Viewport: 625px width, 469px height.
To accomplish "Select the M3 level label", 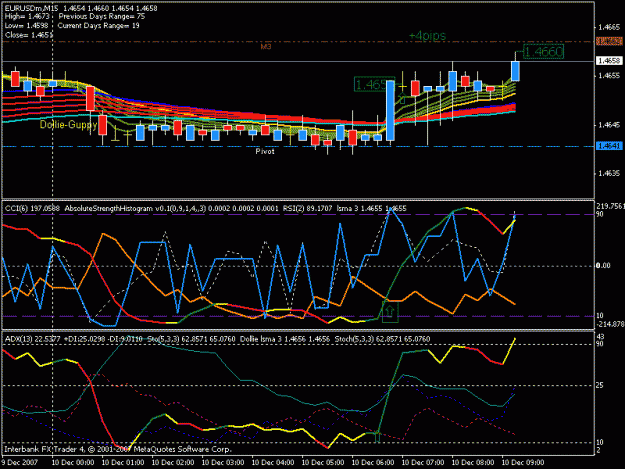I will (x=266, y=47).
